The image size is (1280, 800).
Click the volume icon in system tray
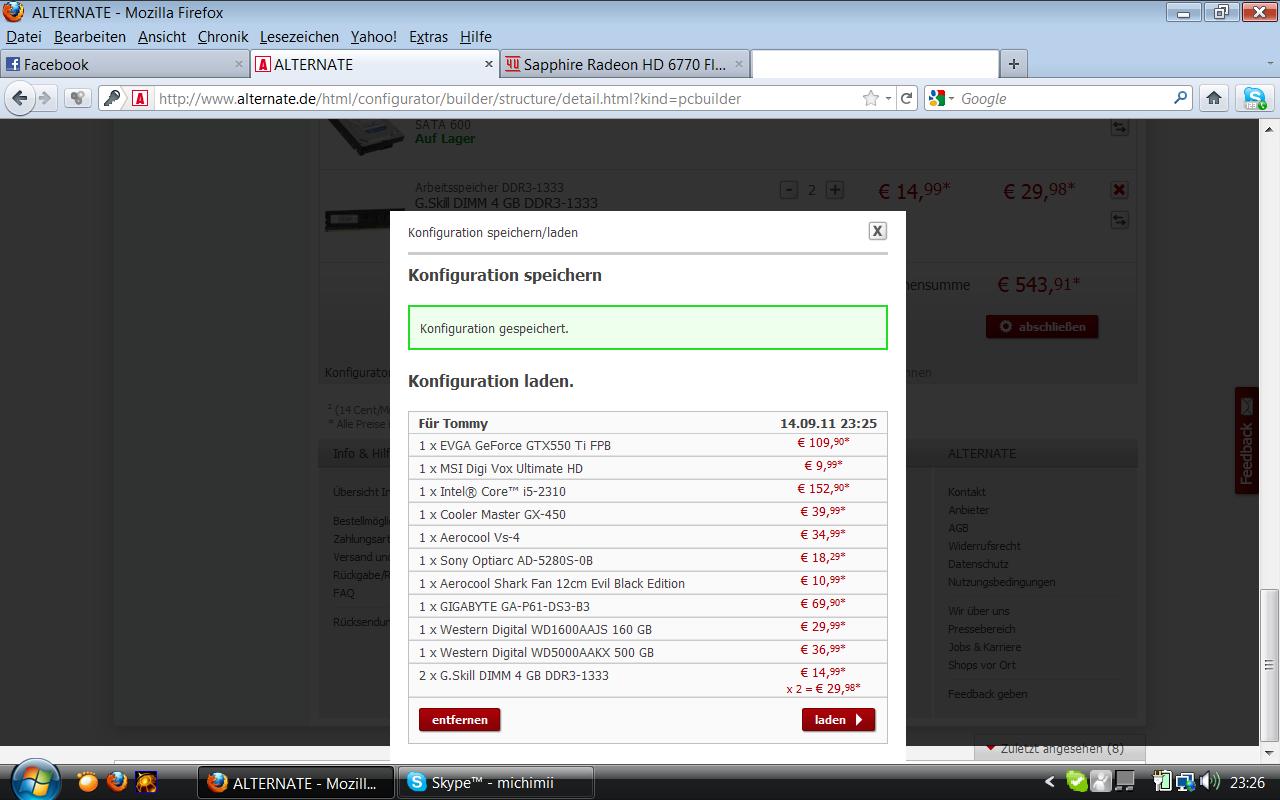point(1209,782)
